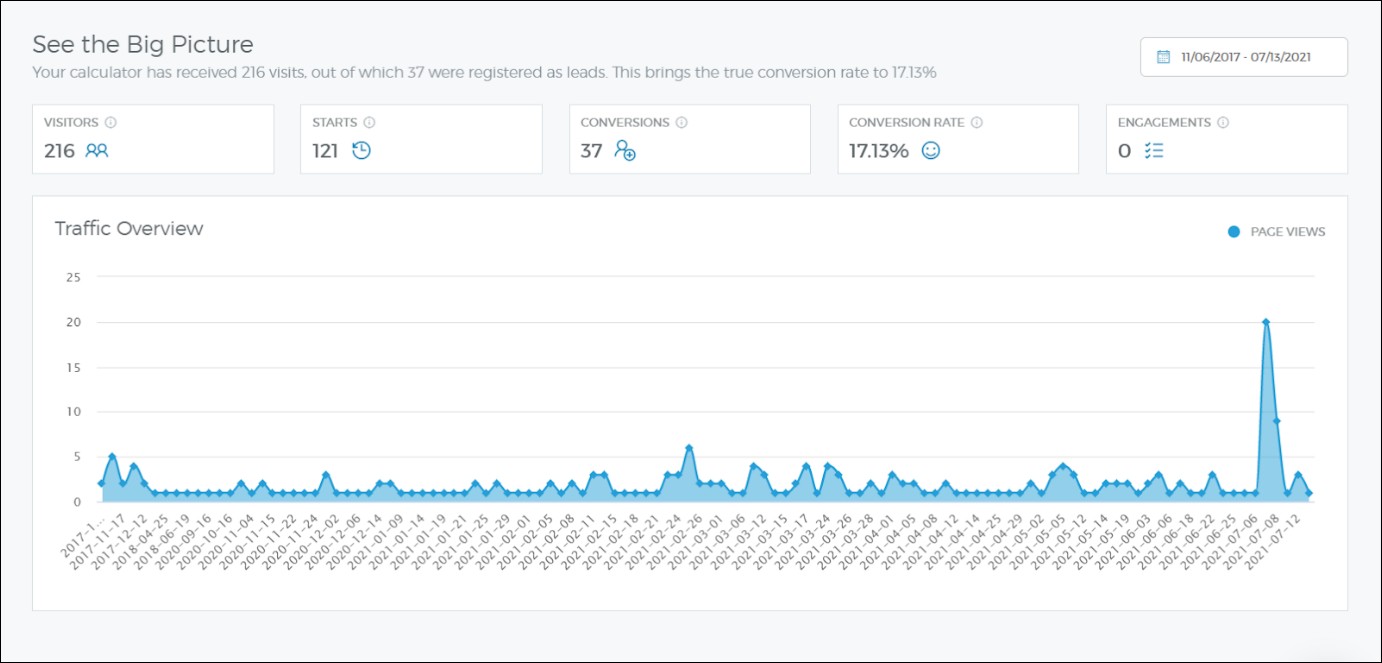Open the date range 11/06/2017 - 07/13/2021 picker
This screenshot has height=663, width=1382.
[x=1243, y=57]
